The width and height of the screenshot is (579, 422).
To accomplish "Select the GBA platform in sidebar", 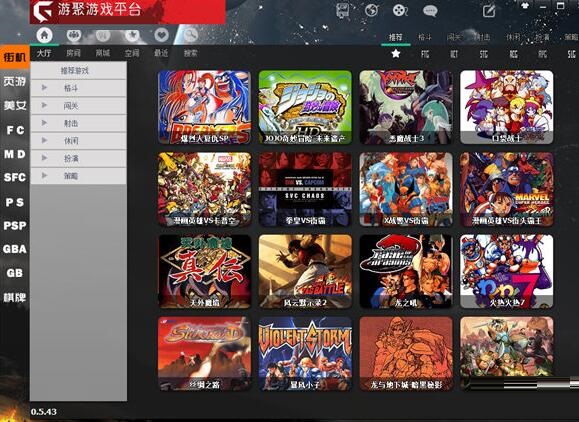I will pos(15,249).
